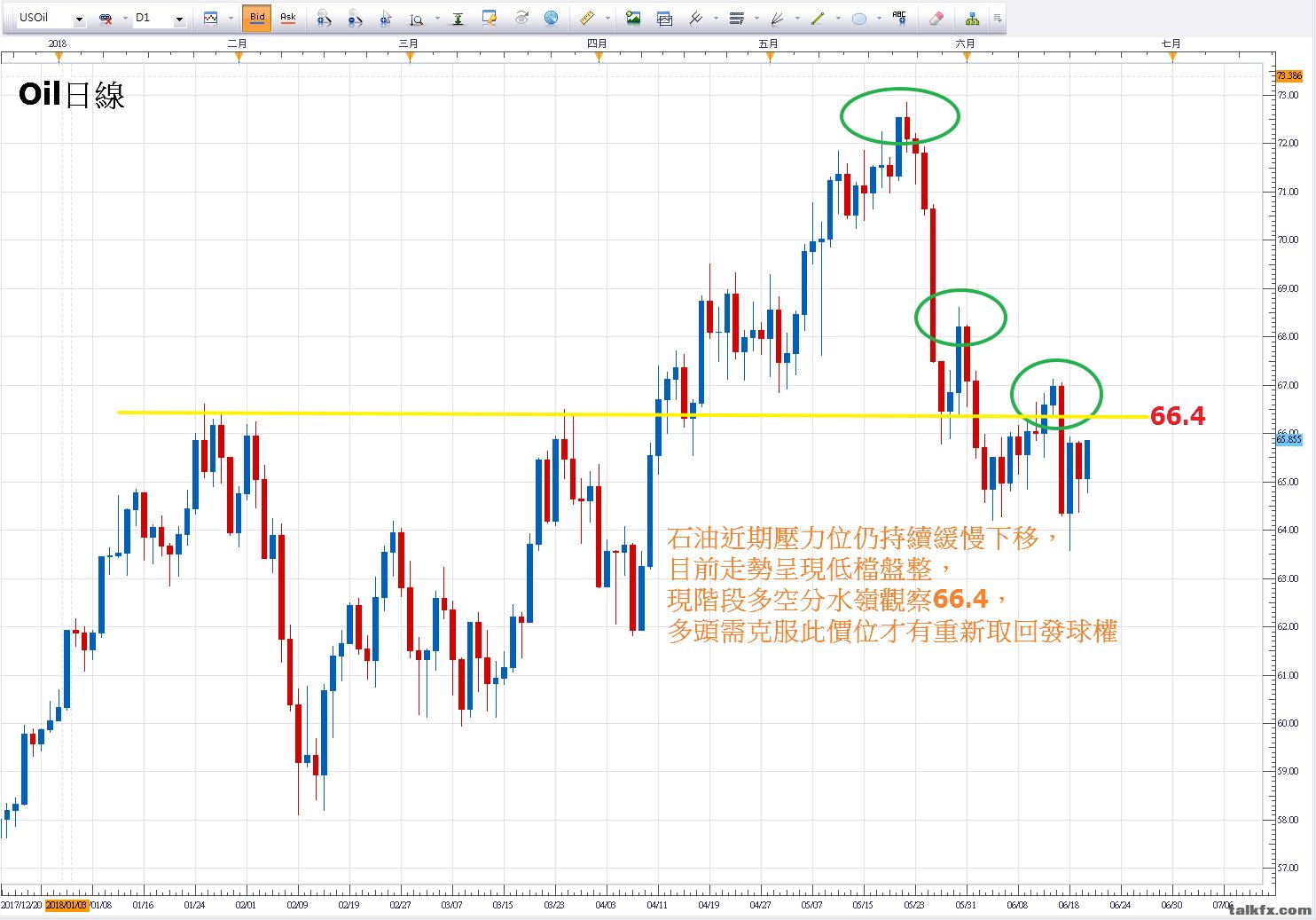Viewport: 1316px width, 920px height.
Task: Open the toolbar overflow options arrow
Action: click(998, 18)
